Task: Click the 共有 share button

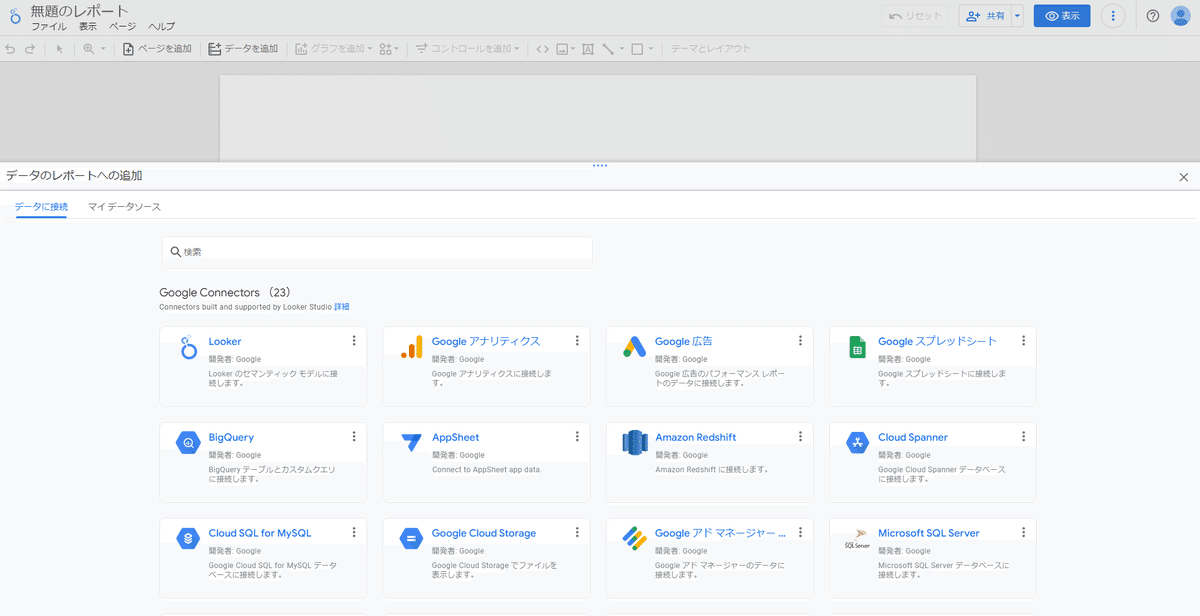Action: coord(985,16)
